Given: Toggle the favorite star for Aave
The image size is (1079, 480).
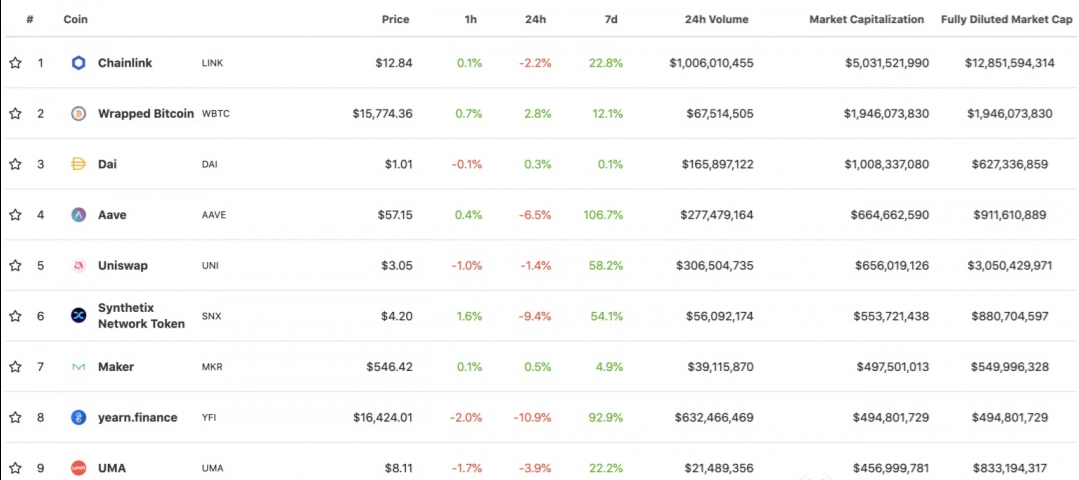Looking at the screenshot, I should pos(15,215).
